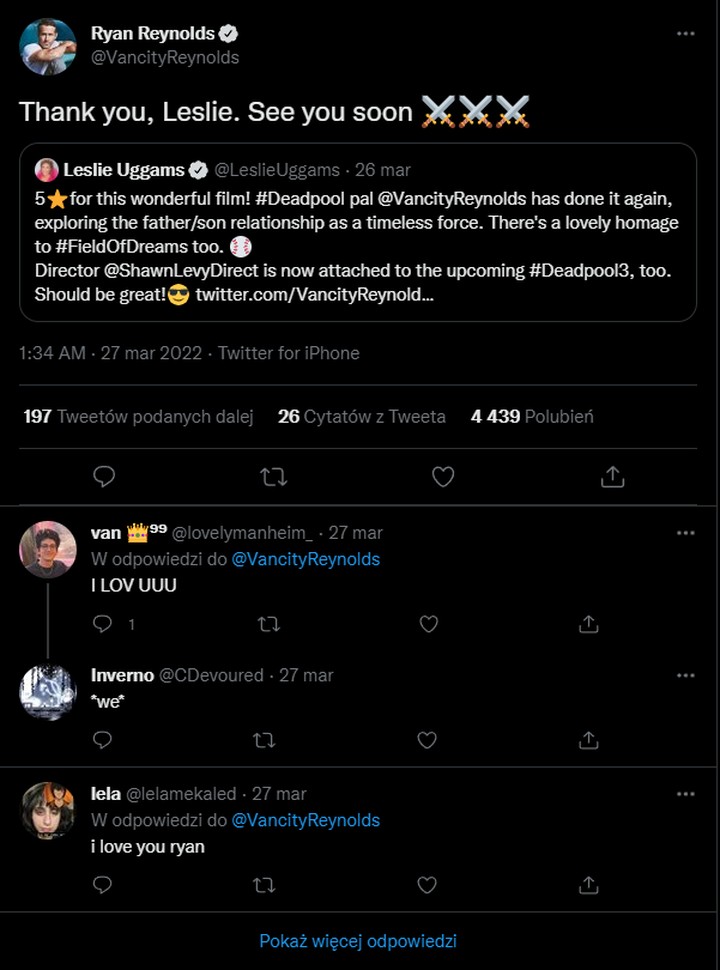Click 'Pokaż więcej odpowiedzi' link
The height and width of the screenshot is (970, 720).
point(358,941)
